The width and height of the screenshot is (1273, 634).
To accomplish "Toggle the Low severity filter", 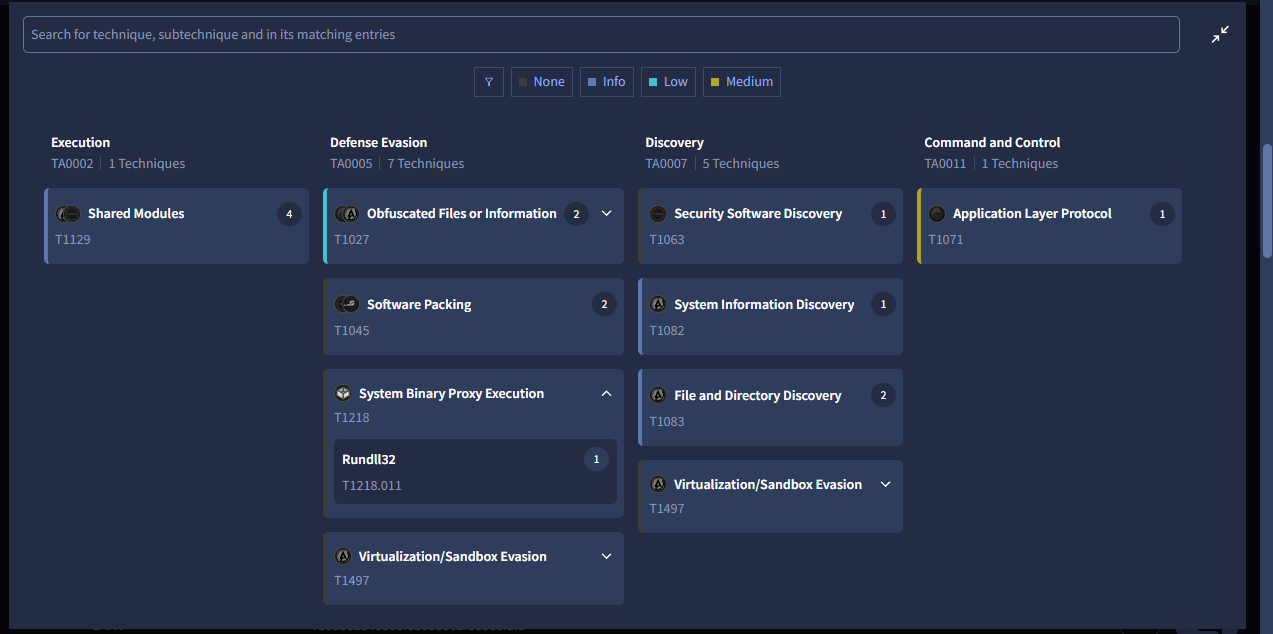I will (669, 82).
